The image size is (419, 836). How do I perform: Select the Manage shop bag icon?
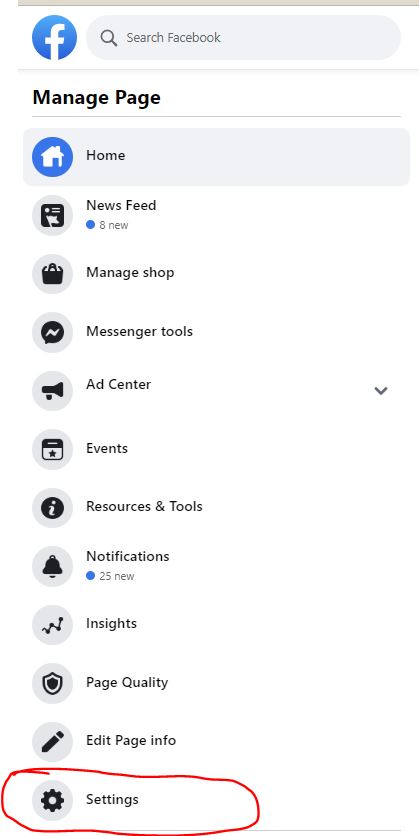click(x=52, y=274)
